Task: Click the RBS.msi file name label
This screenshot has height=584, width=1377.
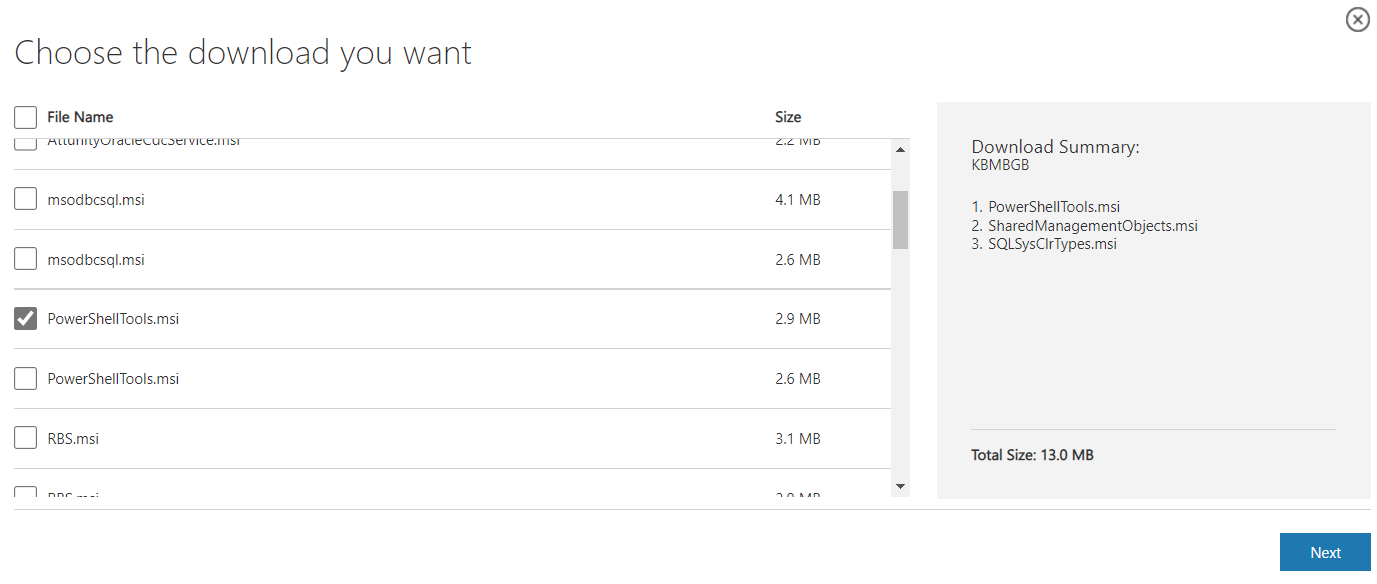Action: pos(73,439)
